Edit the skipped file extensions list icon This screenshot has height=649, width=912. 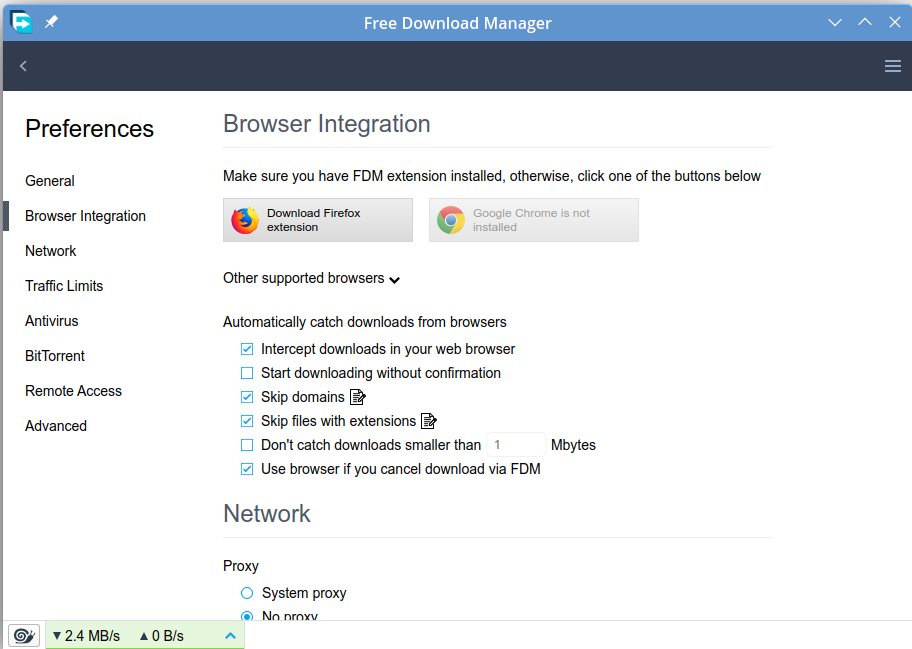pyautogui.click(x=429, y=421)
